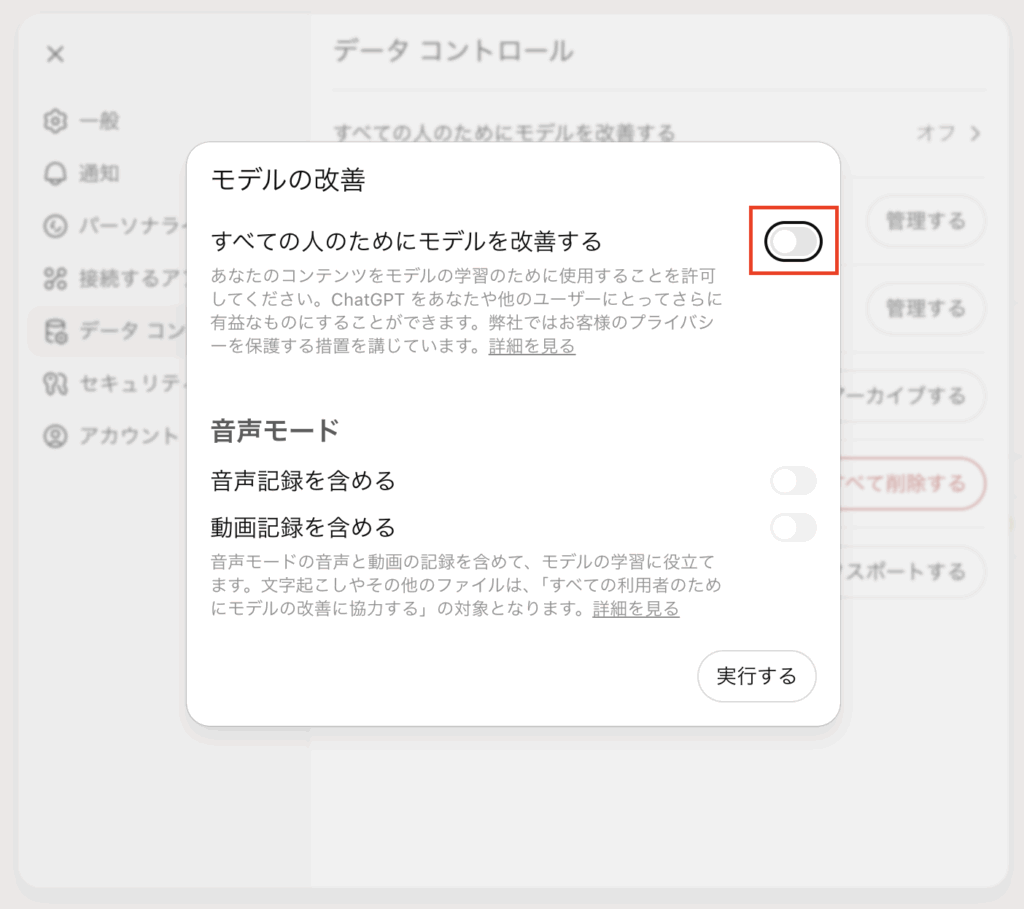Open 詳細を見る link under モデルの改善
1024x909 pixels.
[531, 347]
